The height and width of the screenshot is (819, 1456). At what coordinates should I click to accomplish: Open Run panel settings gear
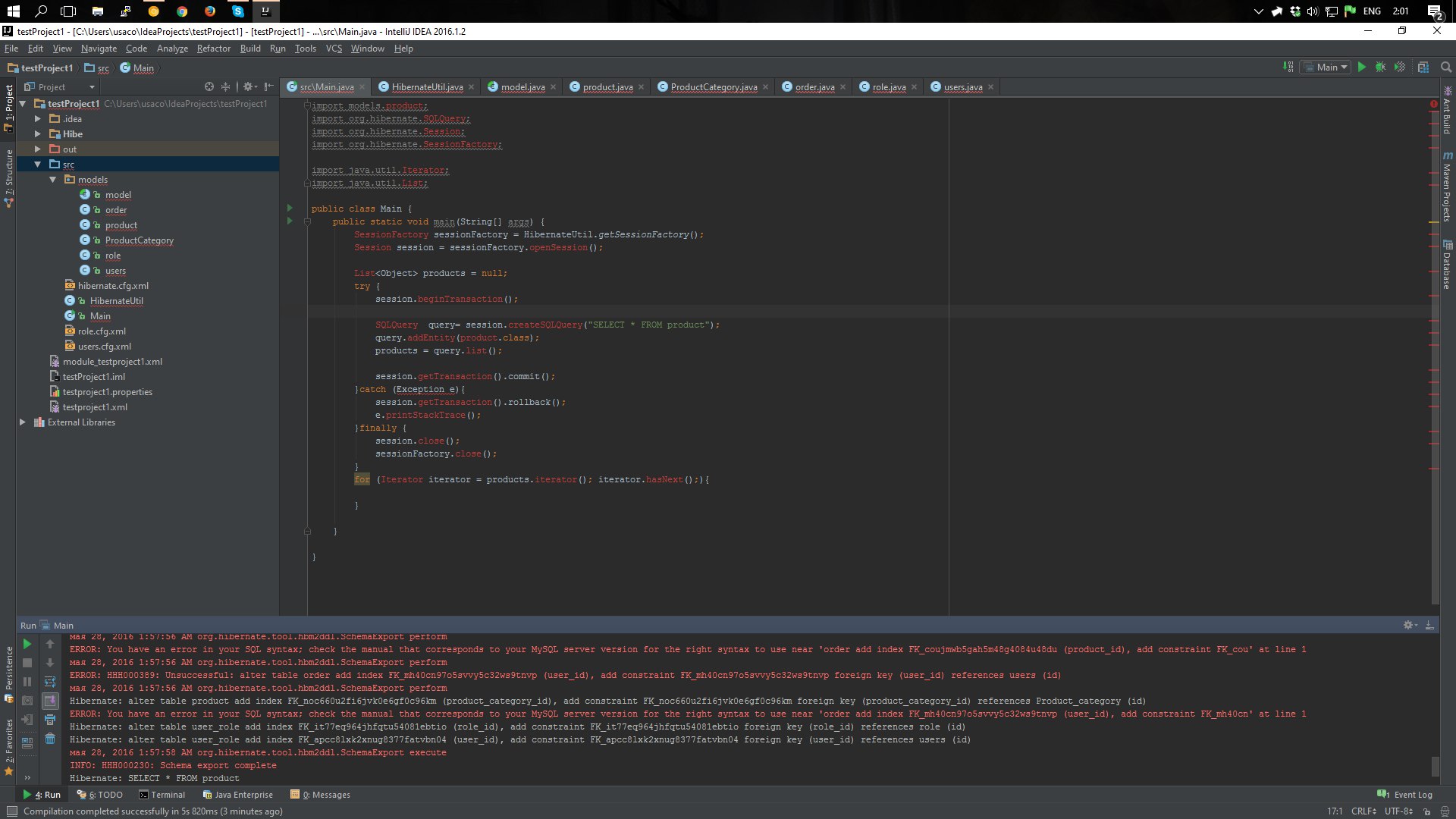coord(1409,625)
